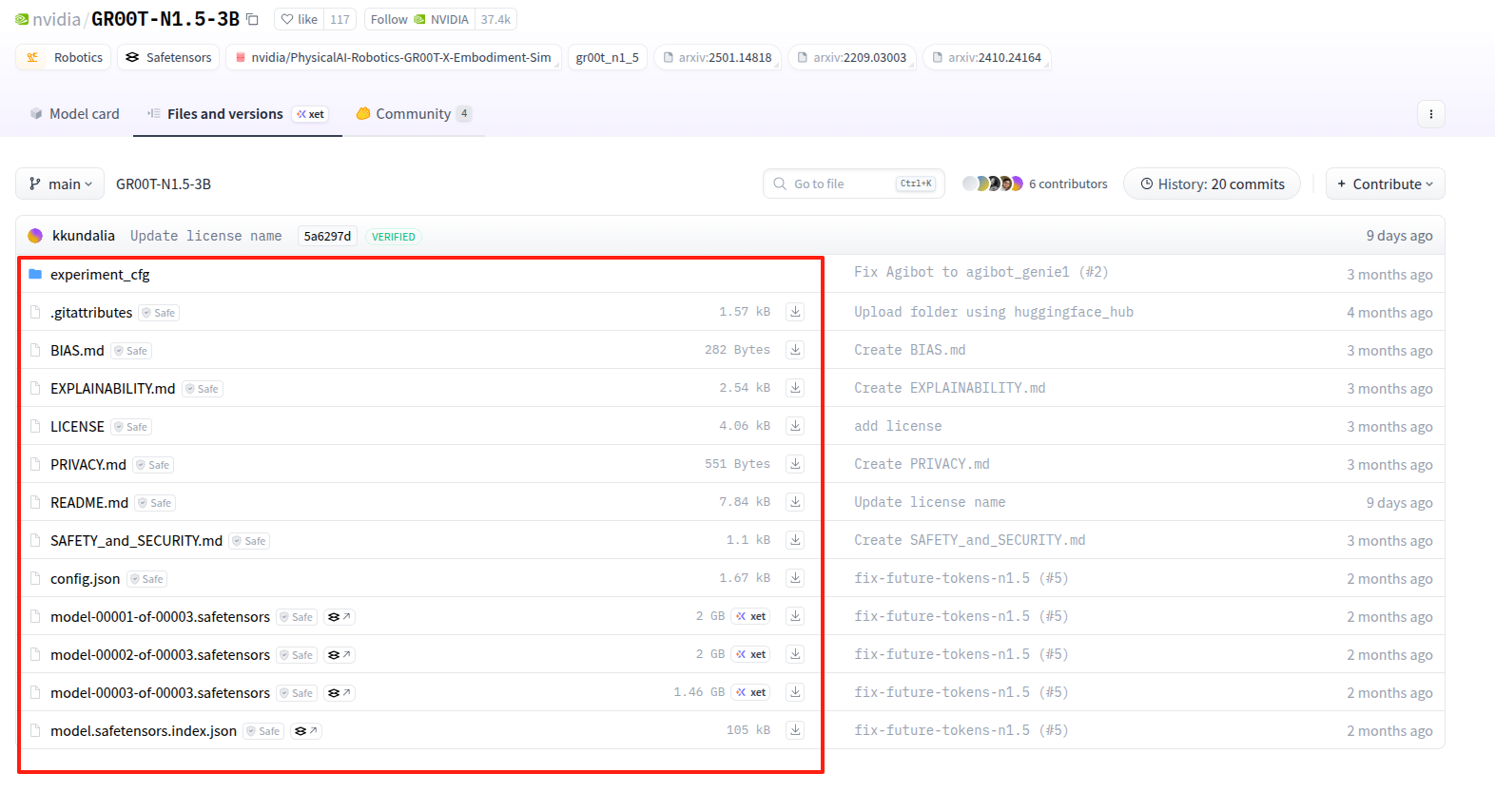Open model.safetensors.index.json file name
Screen dimensions: 1495x812
pos(144,730)
